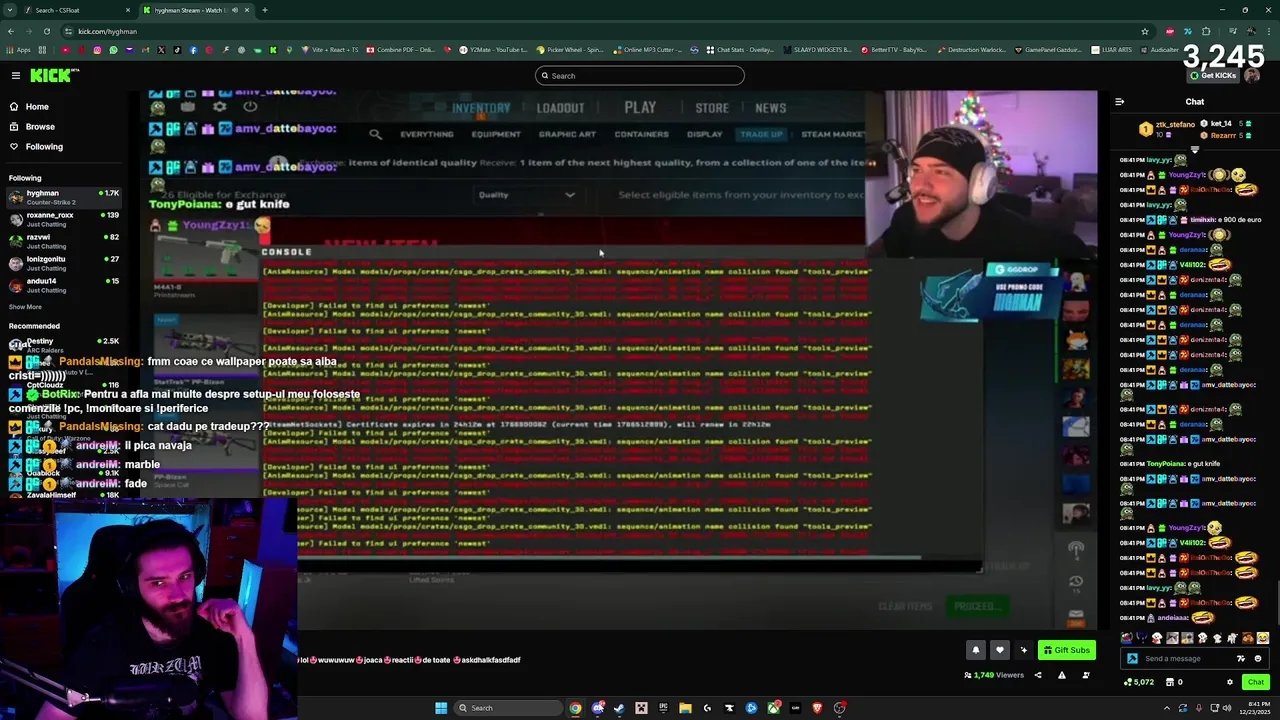Screen dimensions: 1280x720
Task: Click the icon right of report triangle
Action: [1086, 675]
